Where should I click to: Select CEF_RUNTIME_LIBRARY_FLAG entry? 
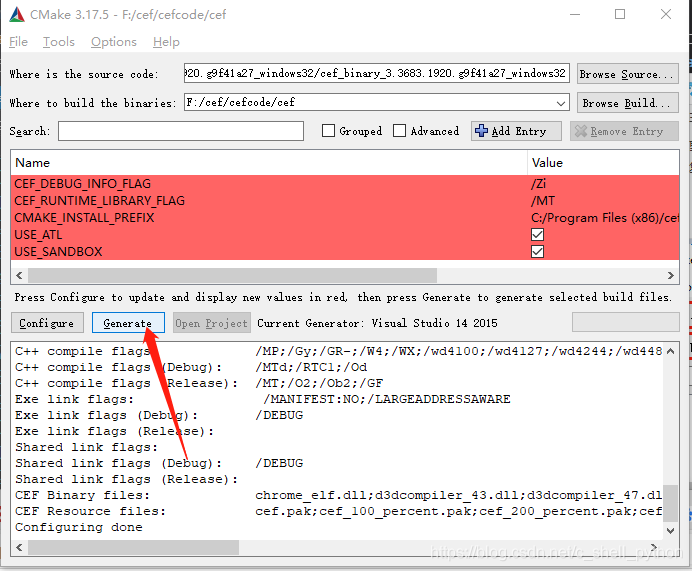99,201
